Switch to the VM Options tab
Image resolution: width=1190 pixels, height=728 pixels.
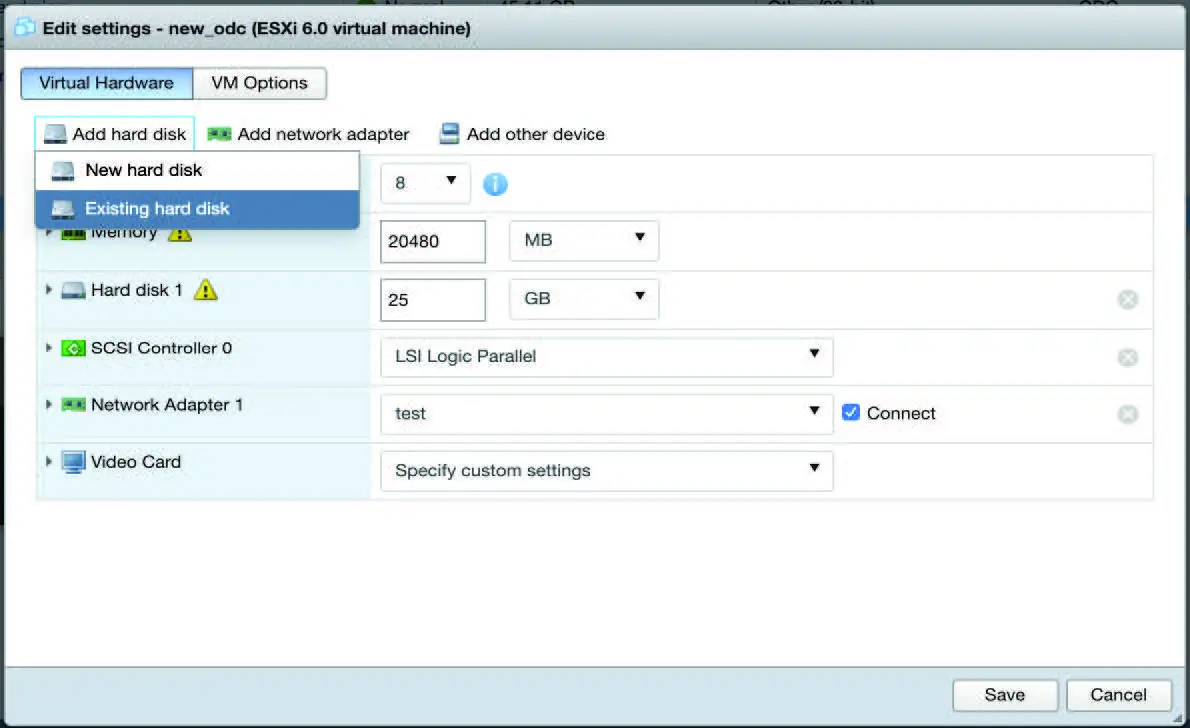click(258, 83)
